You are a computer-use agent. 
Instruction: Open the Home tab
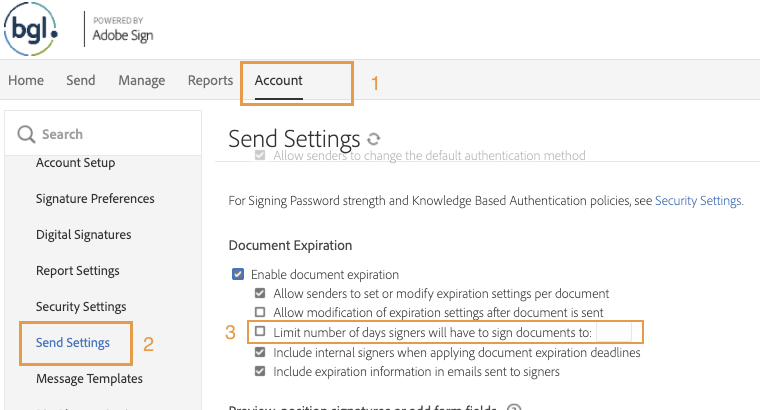click(x=26, y=81)
